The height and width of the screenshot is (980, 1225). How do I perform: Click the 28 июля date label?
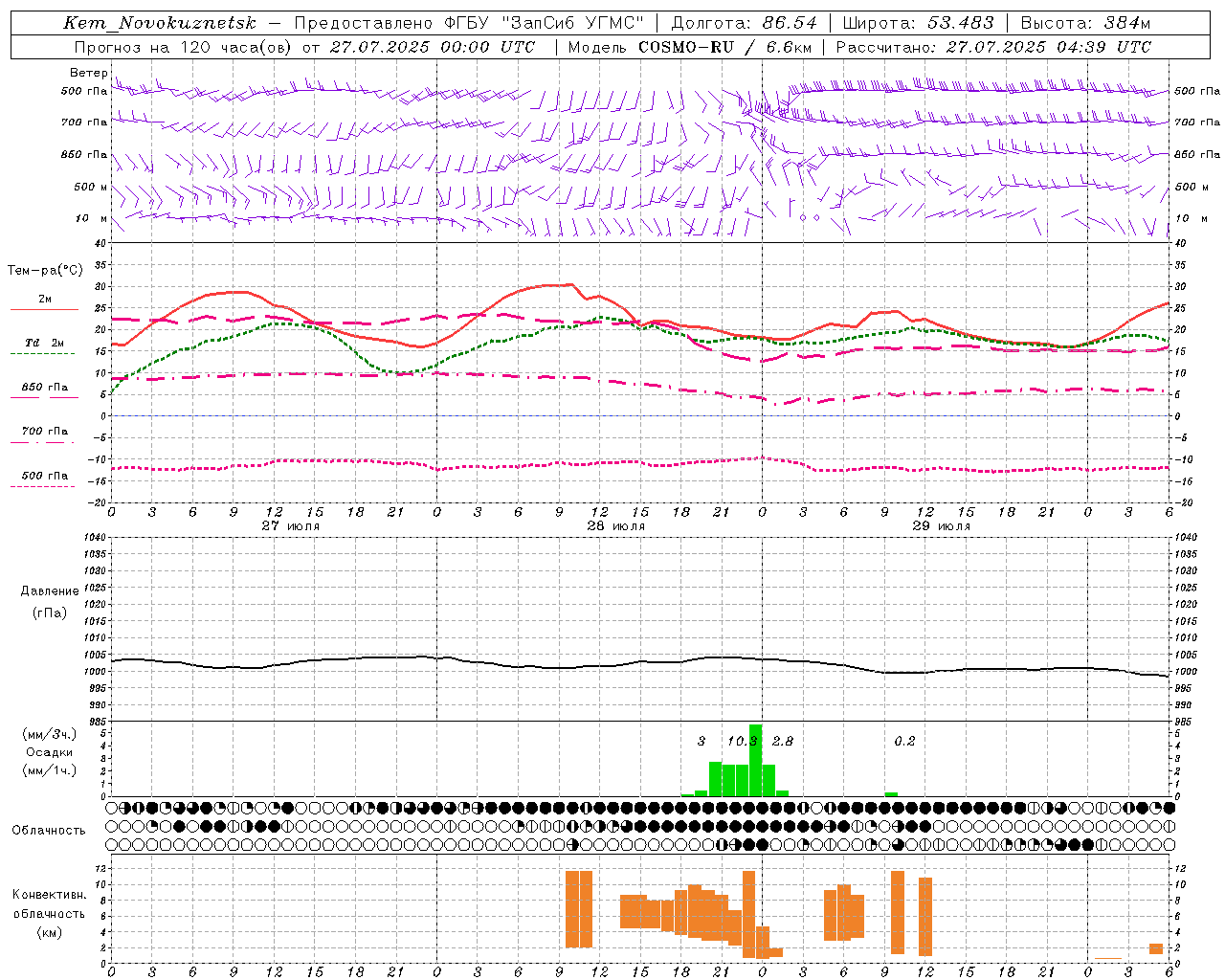[x=616, y=526]
